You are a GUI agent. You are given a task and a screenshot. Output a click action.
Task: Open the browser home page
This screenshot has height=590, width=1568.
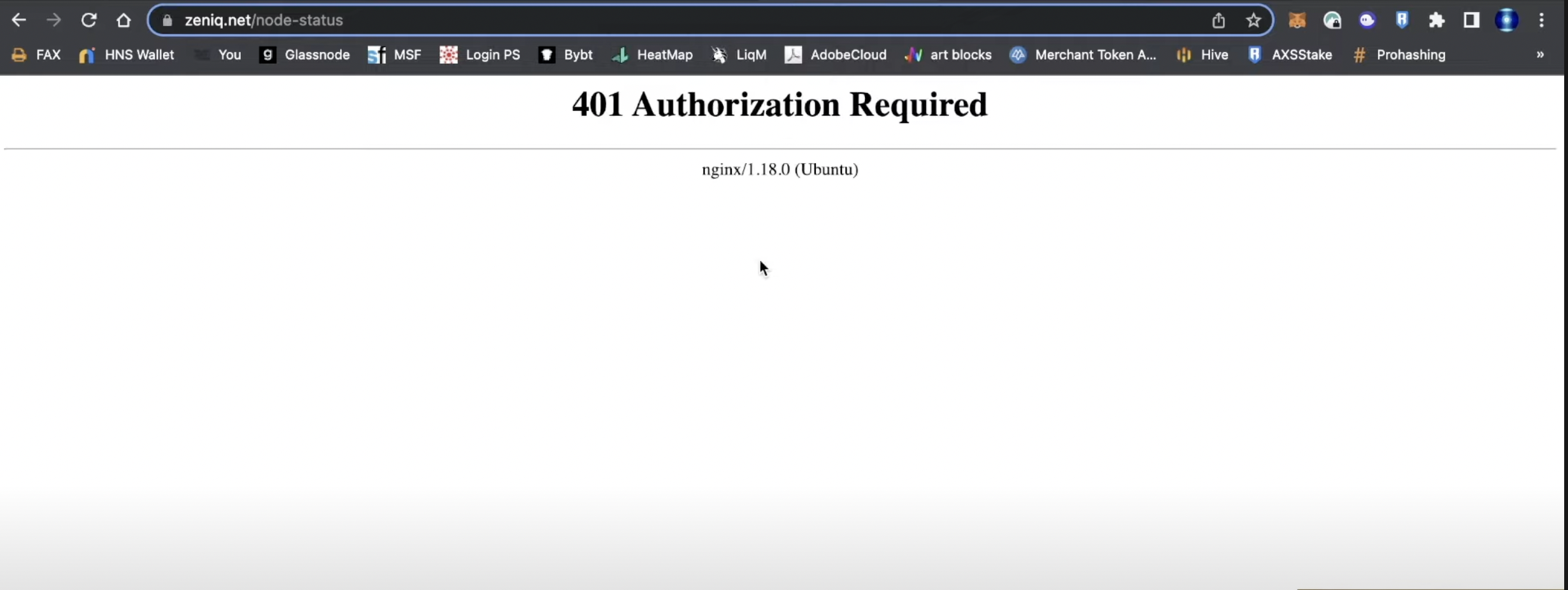pos(124,20)
